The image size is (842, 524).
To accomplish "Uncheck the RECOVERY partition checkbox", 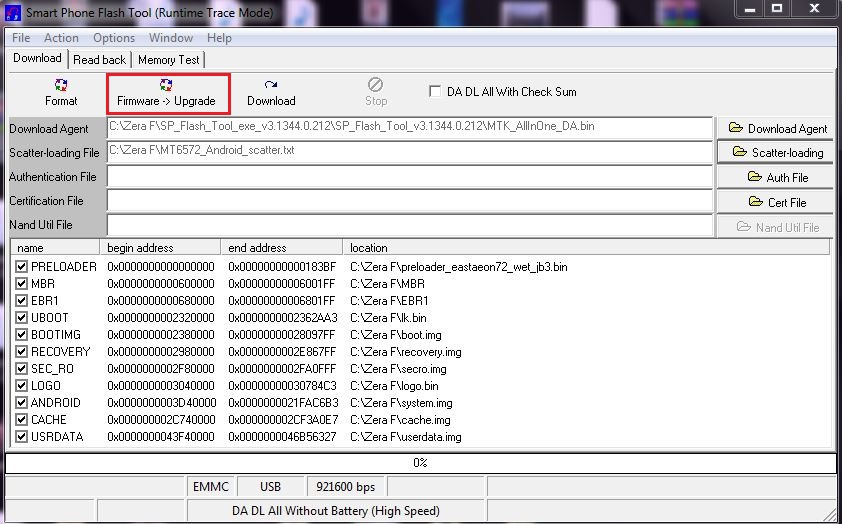I will click(21, 352).
